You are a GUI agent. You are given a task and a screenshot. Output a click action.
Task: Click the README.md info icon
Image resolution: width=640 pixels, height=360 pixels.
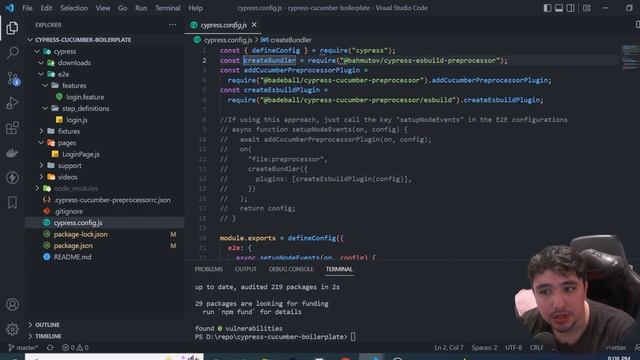pyautogui.click(x=47, y=257)
